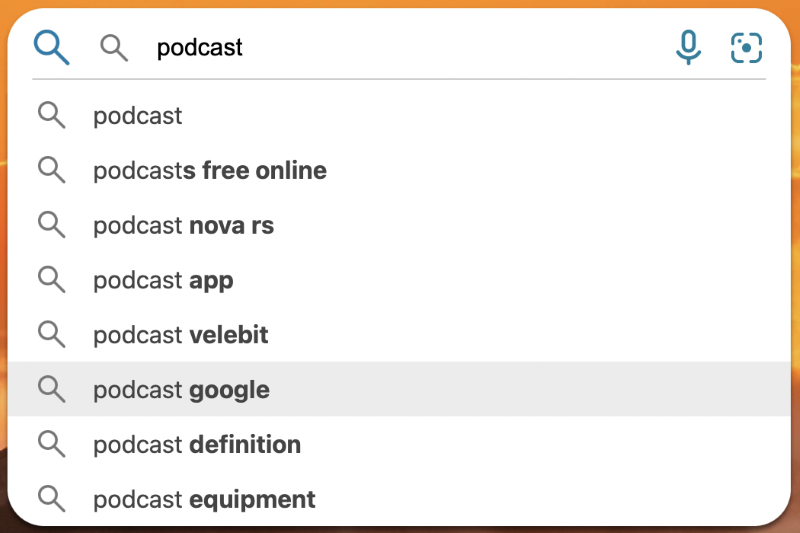
Task: Pick the 'podcast app' suggestion
Action: pos(399,280)
